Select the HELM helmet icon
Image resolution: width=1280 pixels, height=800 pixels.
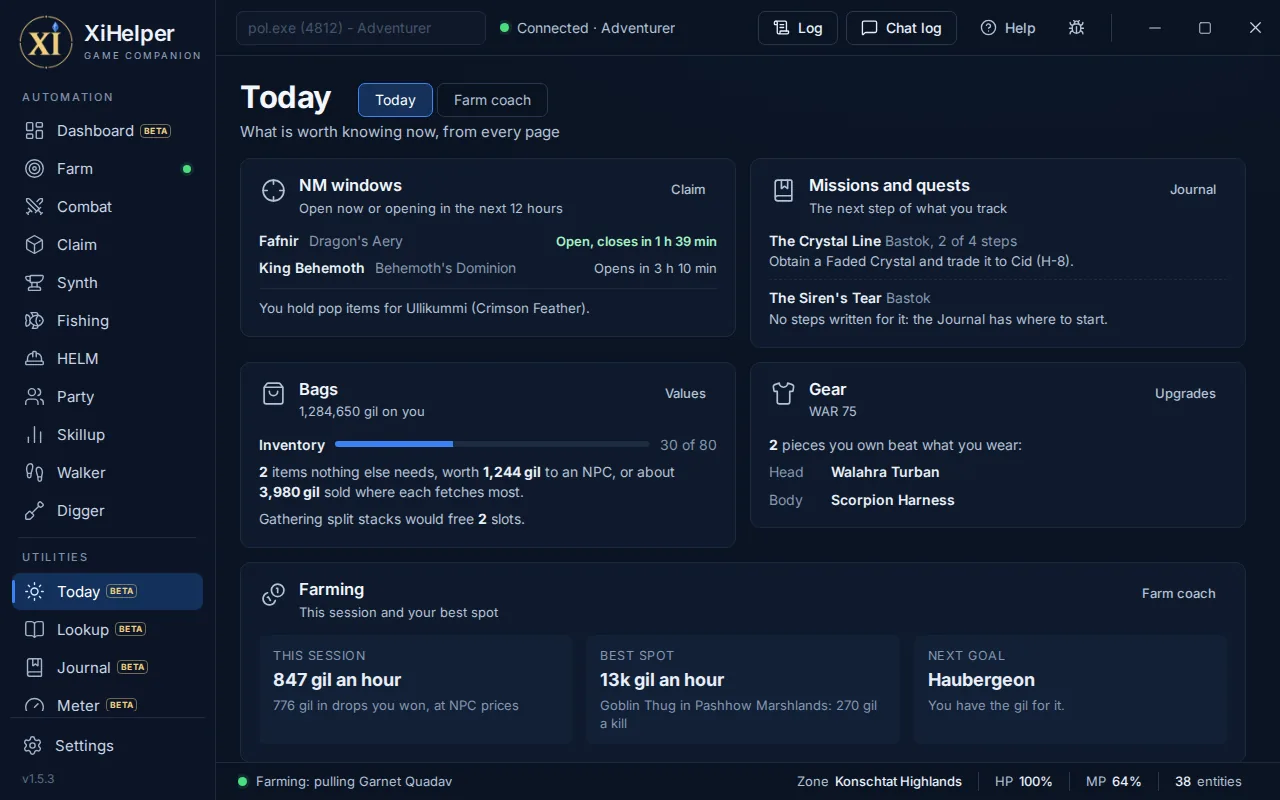[35, 359]
